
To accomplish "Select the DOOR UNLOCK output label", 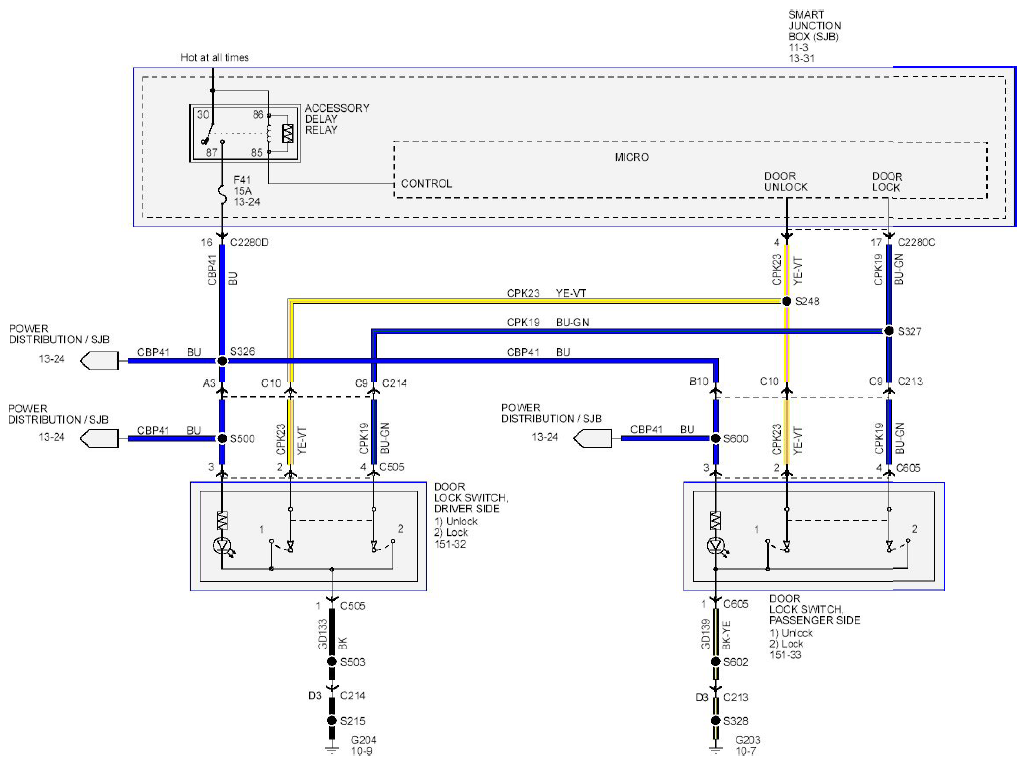I will [x=785, y=182].
